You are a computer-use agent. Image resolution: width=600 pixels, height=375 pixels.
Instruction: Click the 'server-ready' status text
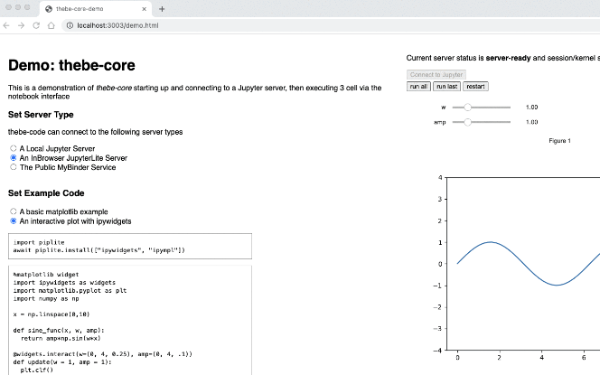[x=508, y=58]
